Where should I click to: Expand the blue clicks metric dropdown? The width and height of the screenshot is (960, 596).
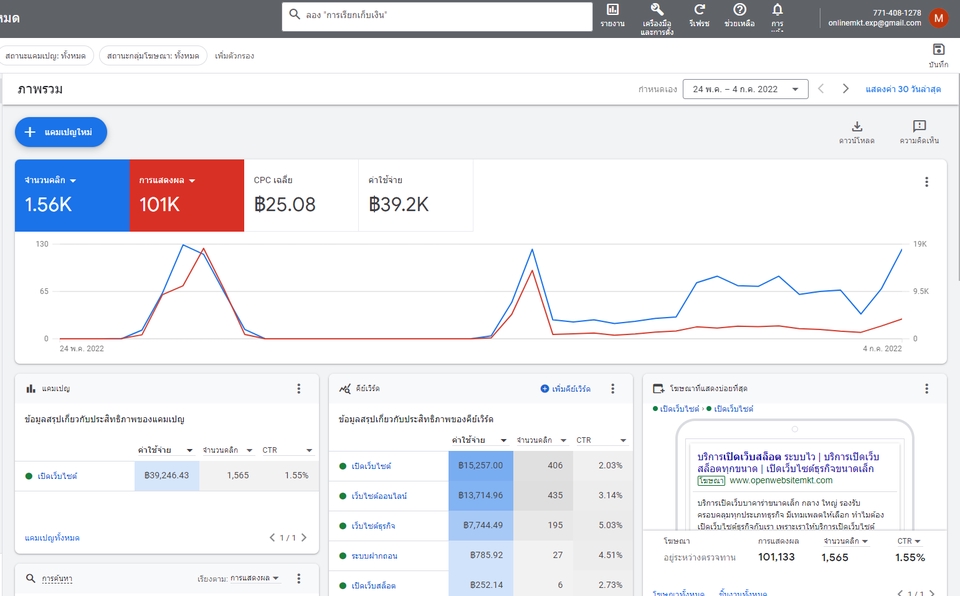[73, 181]
